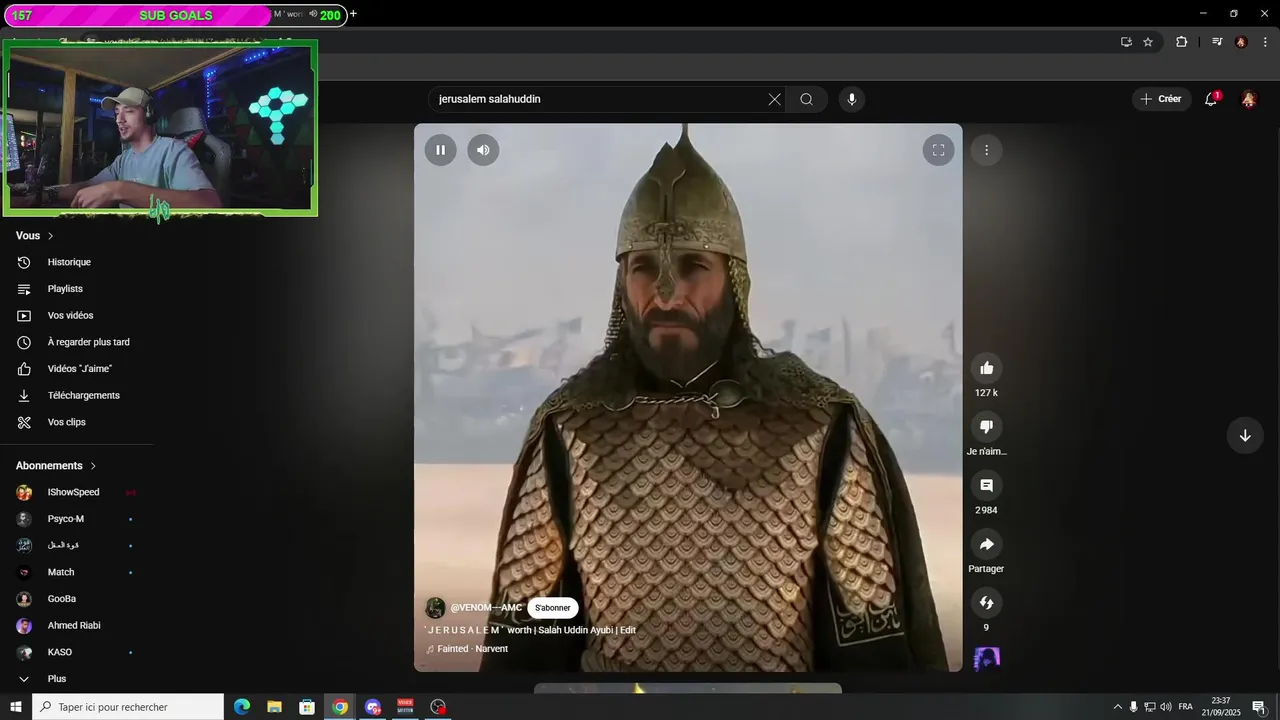
Task: Open the media control icon in Chrome toolbar
Action: click(x=1217, y=42)
